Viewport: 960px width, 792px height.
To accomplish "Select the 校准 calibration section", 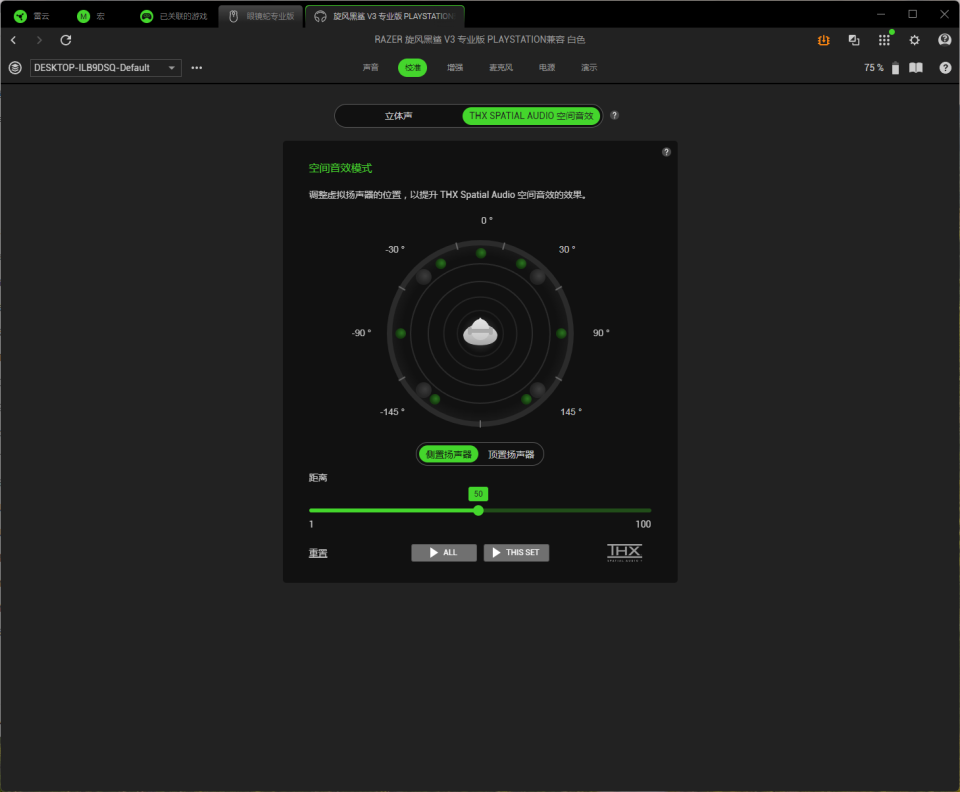I will pos(413,67).
